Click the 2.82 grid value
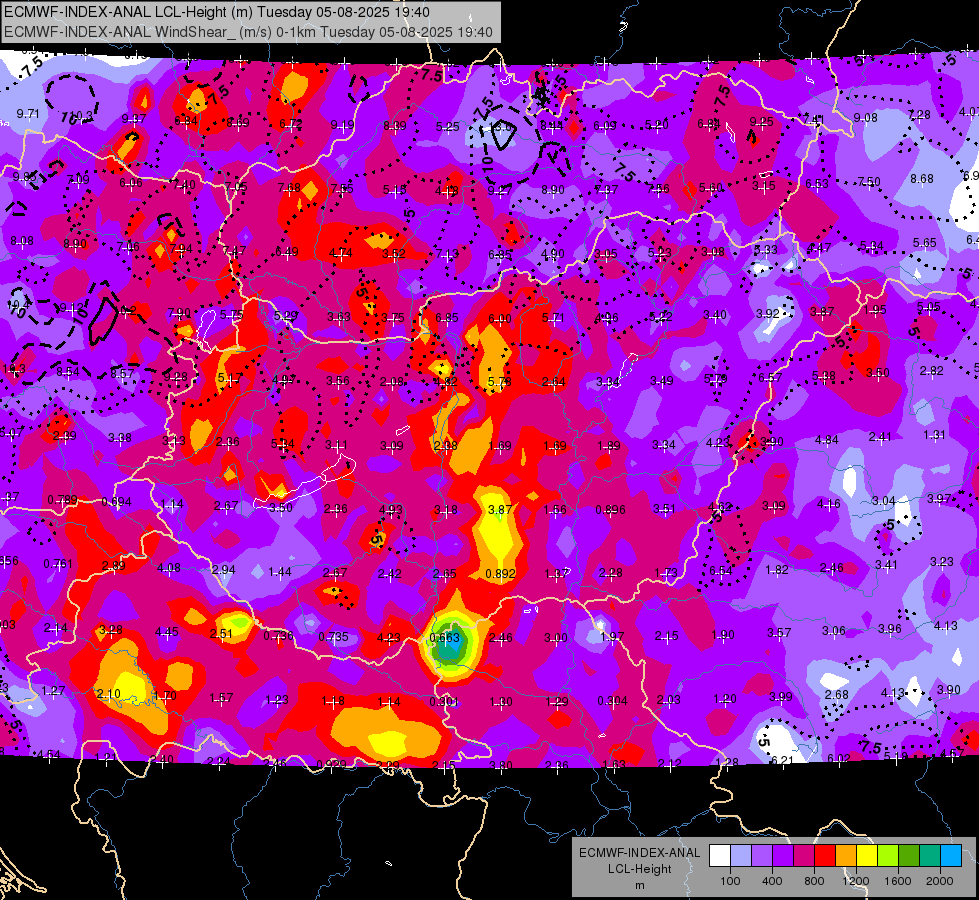This screenshot has width=979, height=900. [x=932, y=370]
